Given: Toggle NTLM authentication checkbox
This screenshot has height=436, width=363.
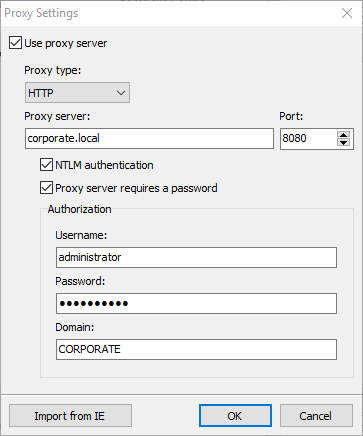Looking at the screenshot, I should 46,165.
